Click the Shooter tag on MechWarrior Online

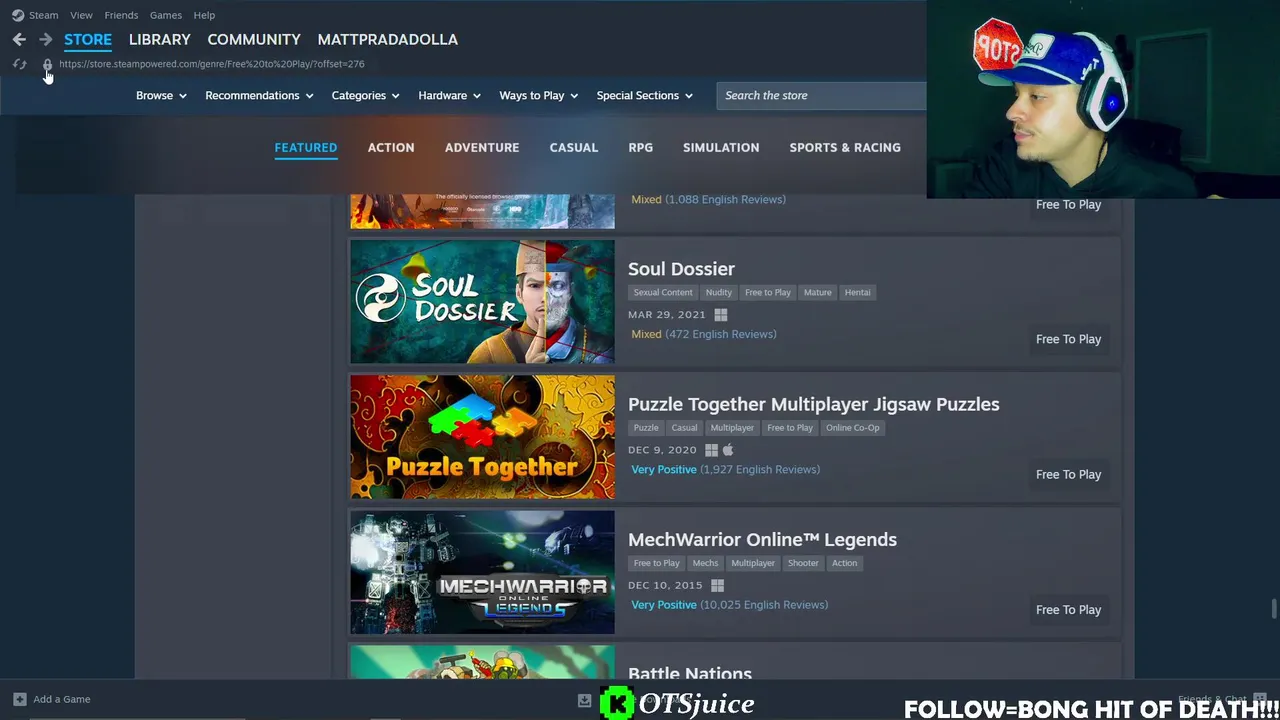click(x=803, y=563)
